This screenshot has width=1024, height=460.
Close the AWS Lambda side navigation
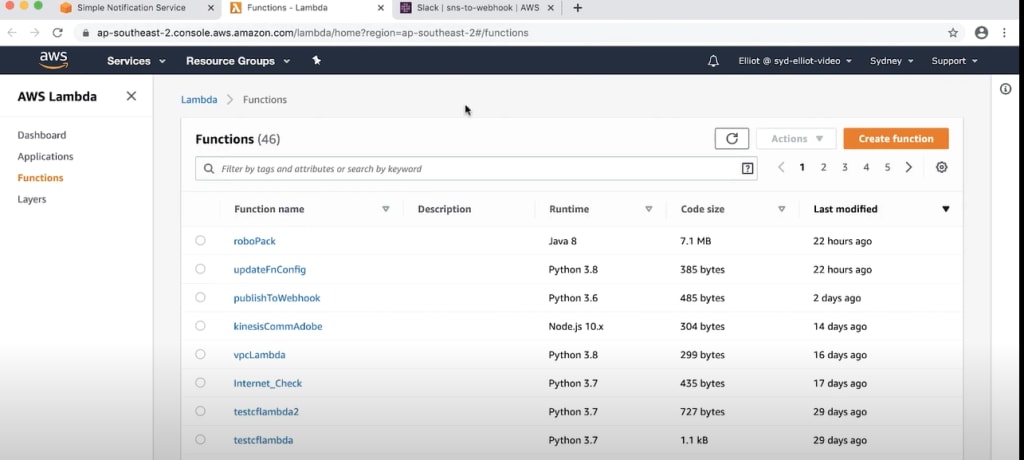tap(131, 96)
